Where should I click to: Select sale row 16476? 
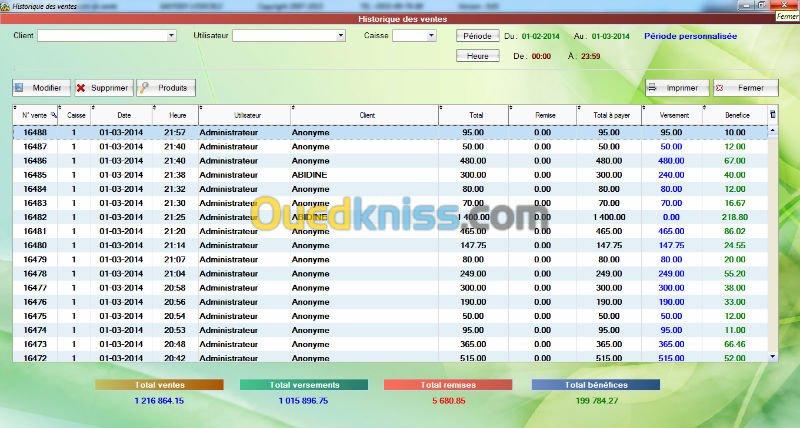[x=390, y=302]
